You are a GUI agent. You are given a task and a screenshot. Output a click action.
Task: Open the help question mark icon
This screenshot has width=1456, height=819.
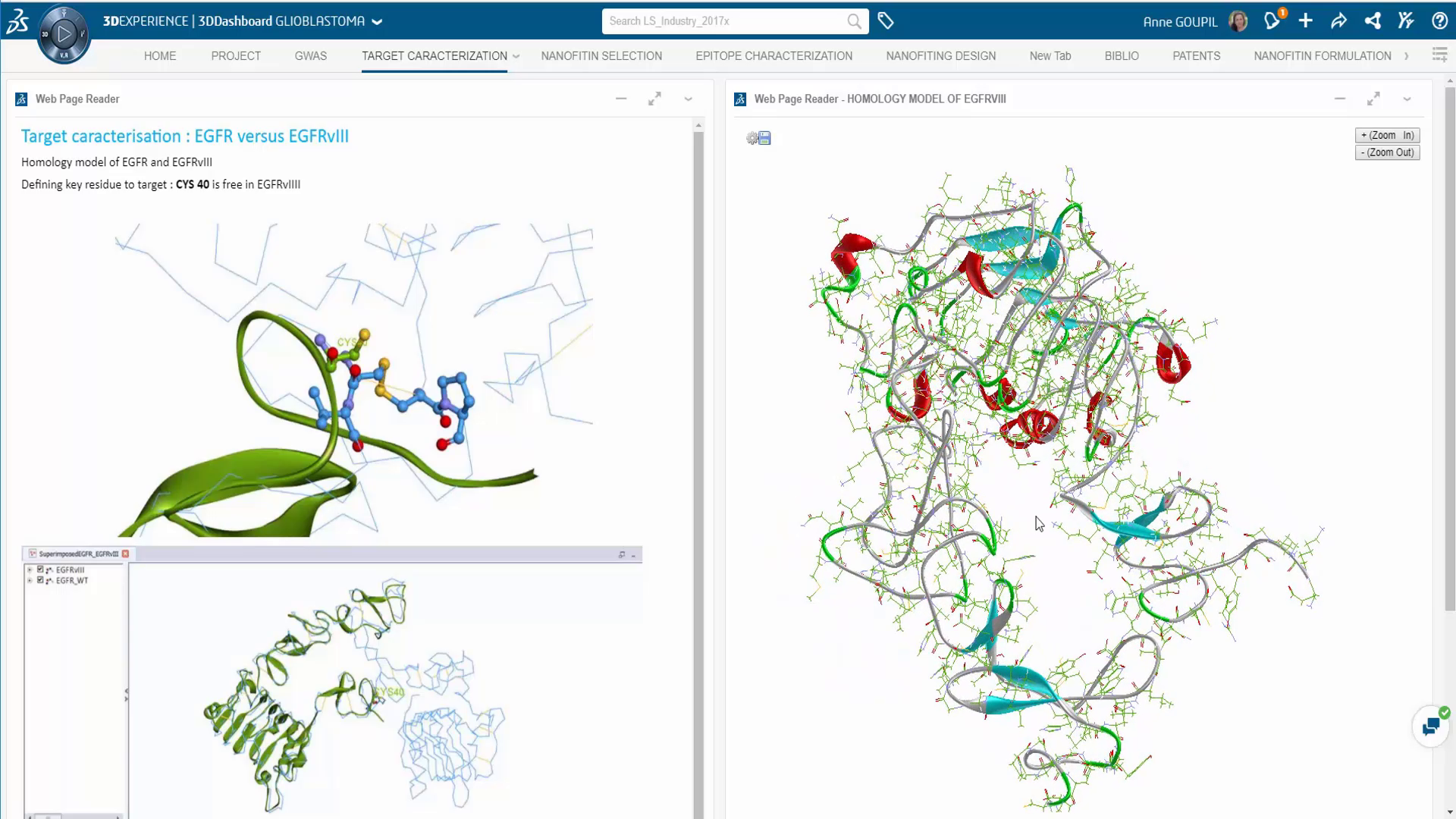point(1439,21)
